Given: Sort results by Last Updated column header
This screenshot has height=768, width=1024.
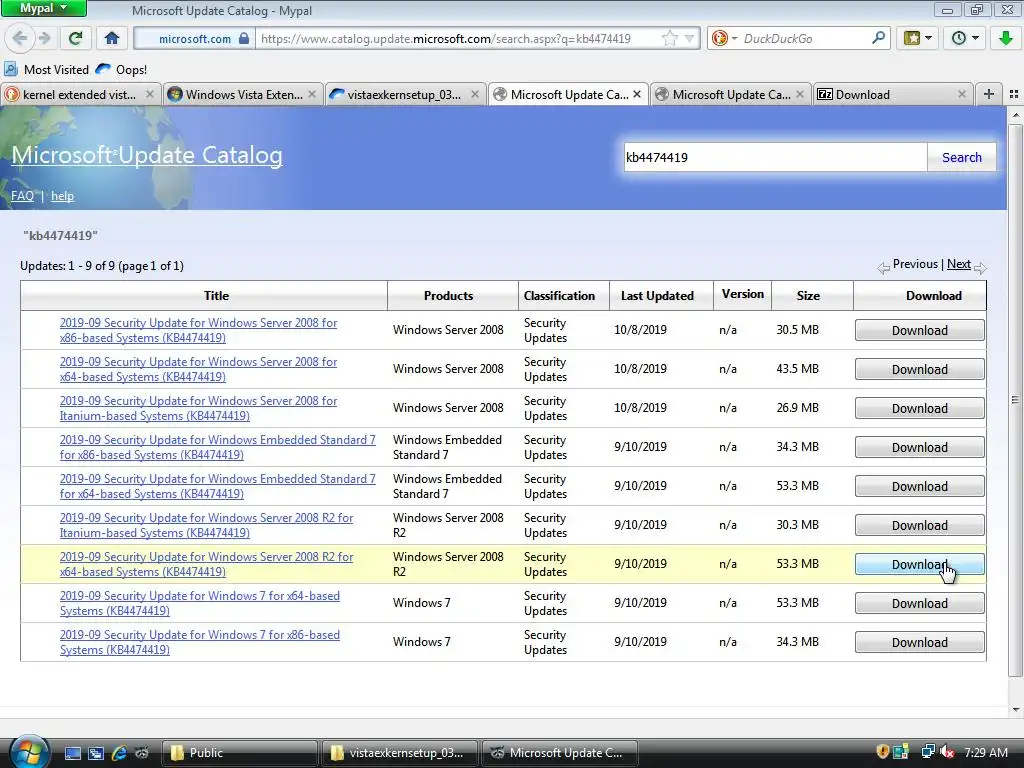Looking at the screenshot, I should 657,296.
